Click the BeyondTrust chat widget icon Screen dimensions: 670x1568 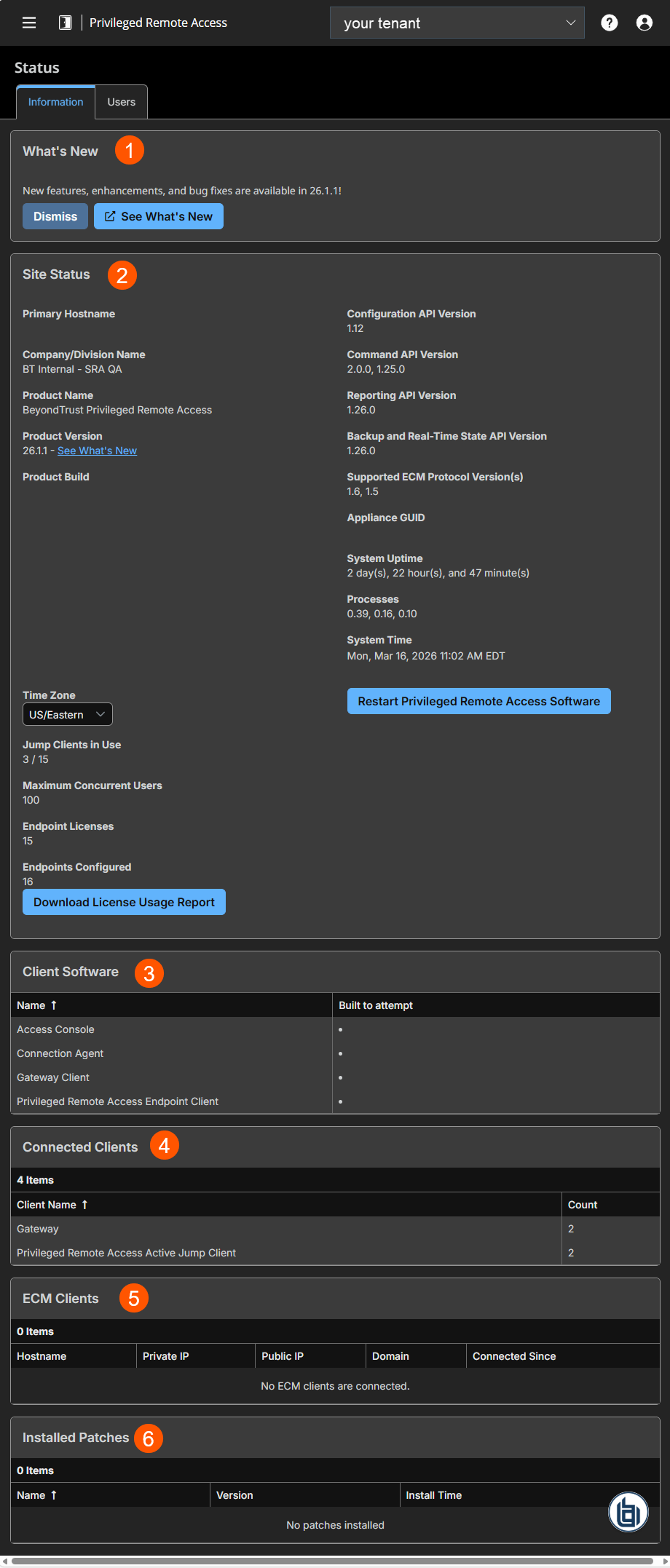[x=628, y=1513]
